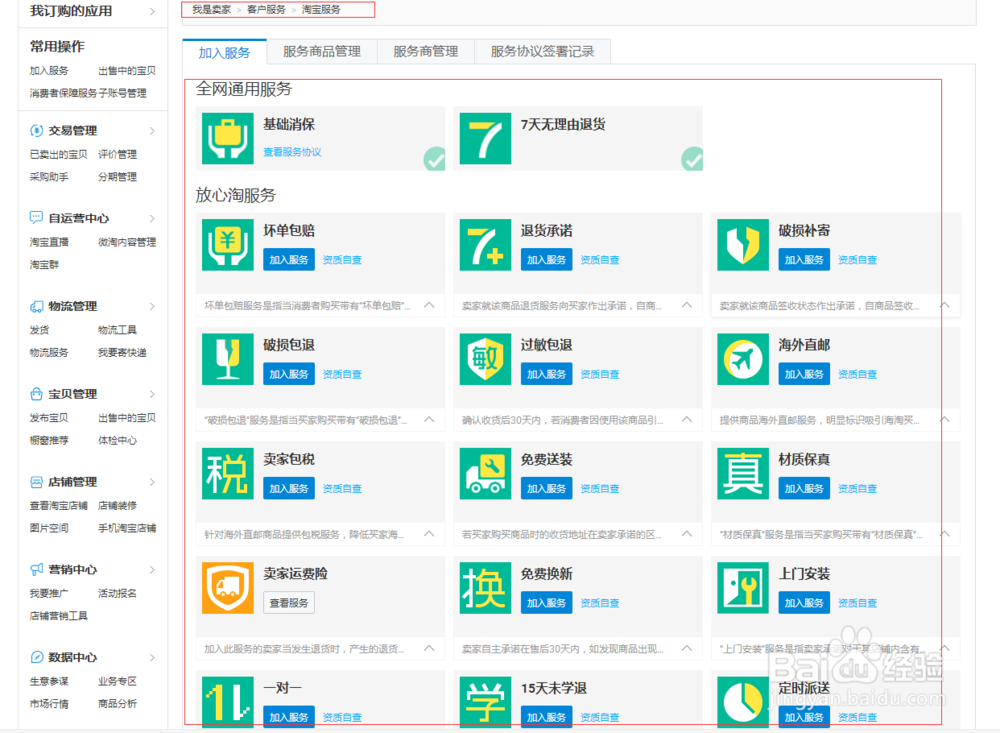Screen dimensions: 1000x733
Task: Click the 基础消保 joined checkmark
Action: 435,159
